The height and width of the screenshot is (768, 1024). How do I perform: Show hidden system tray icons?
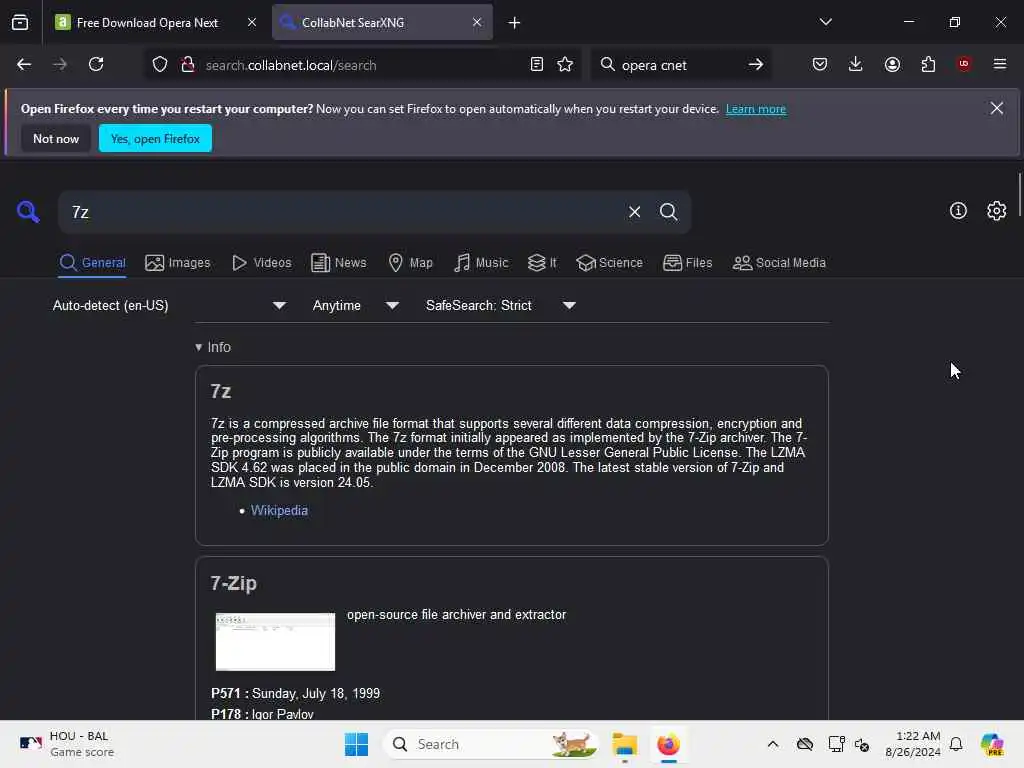[x=773, y=744]
